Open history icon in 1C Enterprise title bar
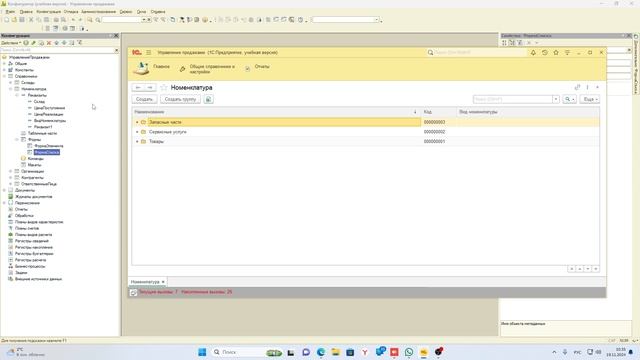Image resolution: width=640 pixels, height=360 pixels. click(544, 53)
